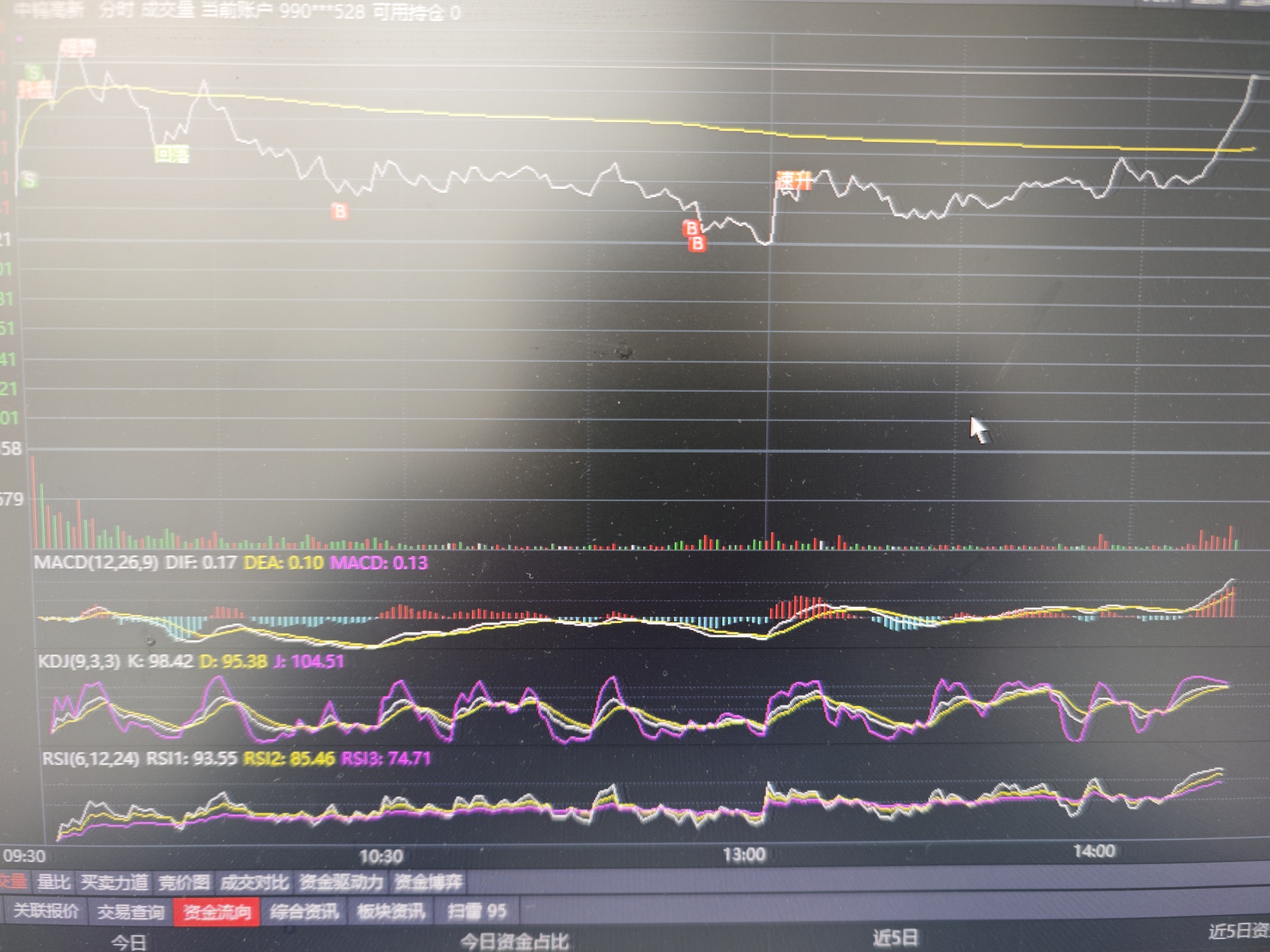This screenshot has width=1270, height=952.
Task: Open 板块资讯 sector news tab
Action: [391, 912]
